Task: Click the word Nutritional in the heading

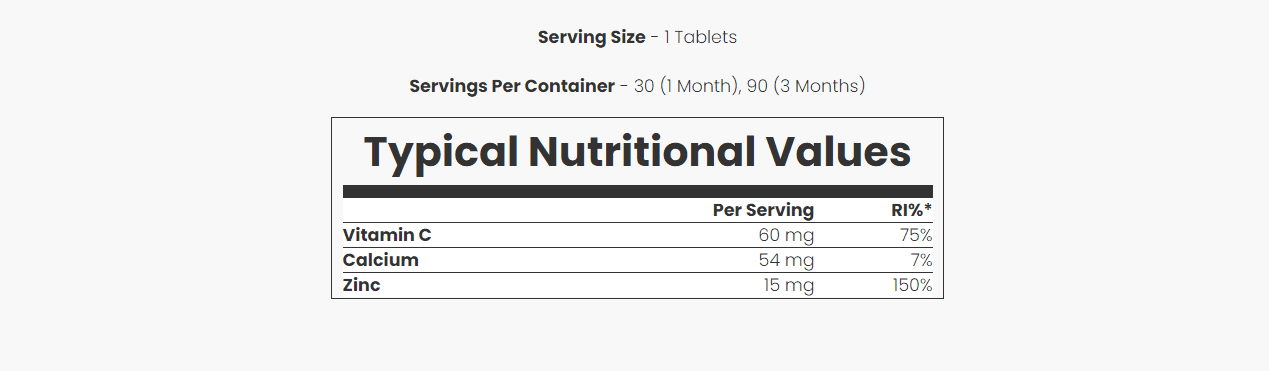Action: click(x=642, y=152)
